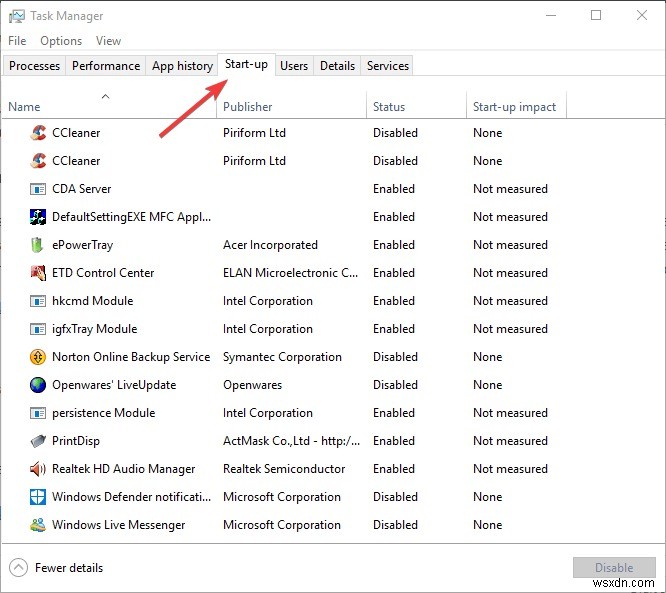The image size is (666, 593).
Task: Select the Windows Defender shield icon
Action: [38, 497]
